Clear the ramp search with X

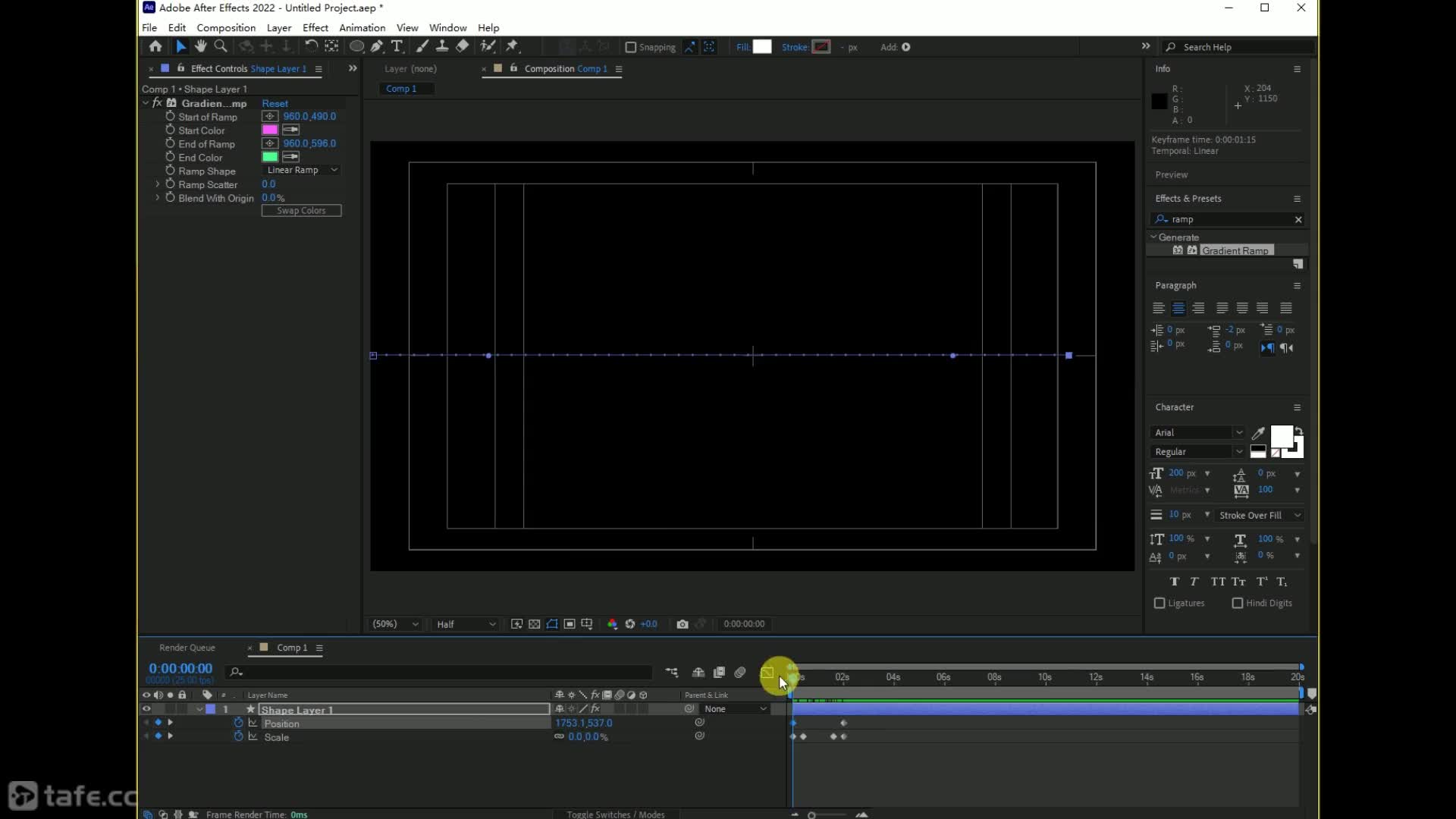(x=1298, y=220)
